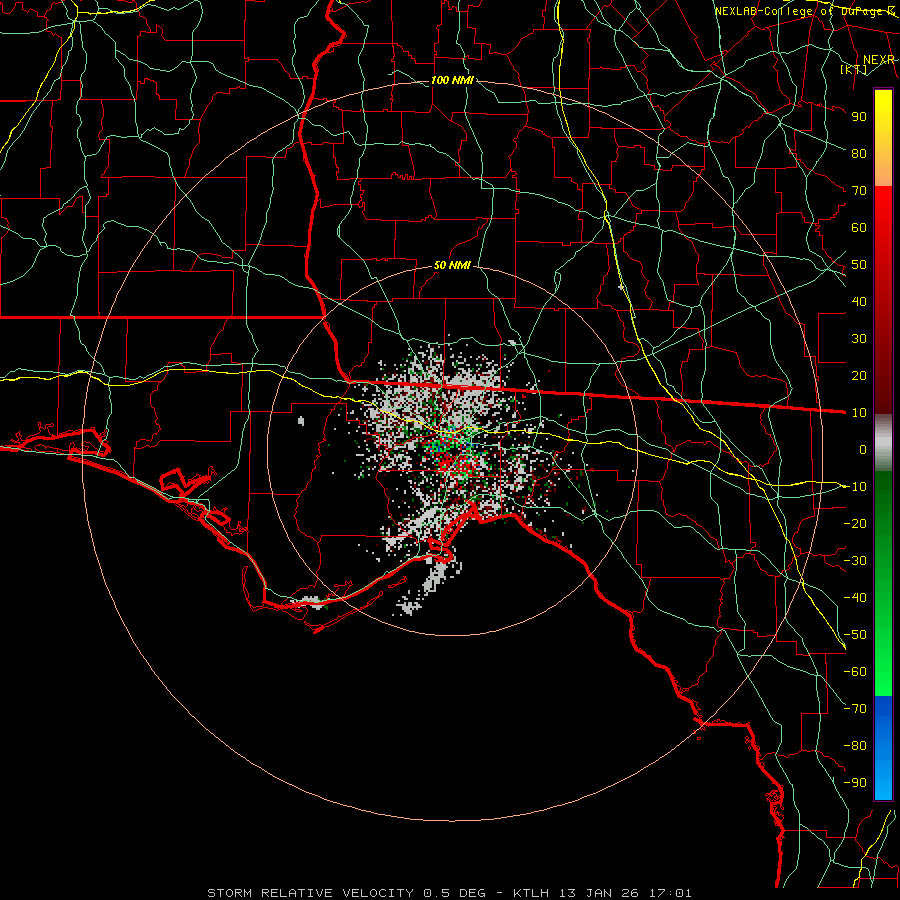This screenshot has width=900, height=900.
Task: Click the -90 value on the velocity scale
Action: click(855, 783)
